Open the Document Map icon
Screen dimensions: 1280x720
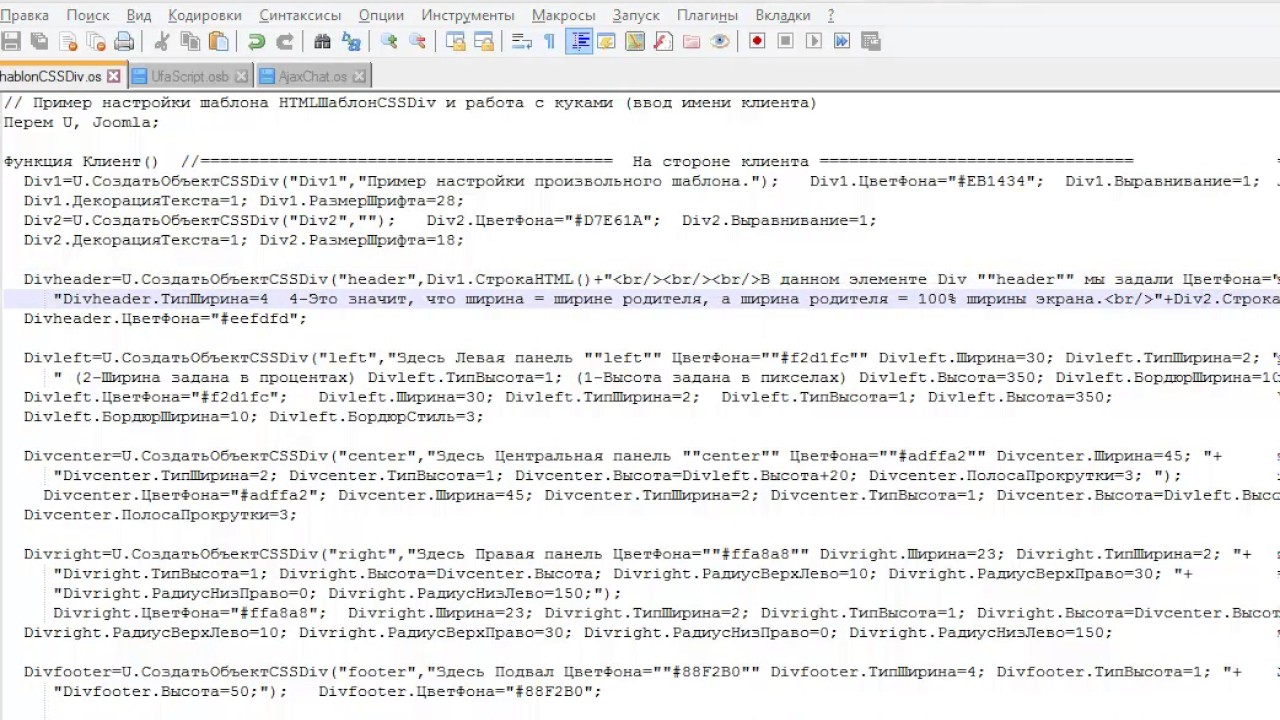point(634,41)
